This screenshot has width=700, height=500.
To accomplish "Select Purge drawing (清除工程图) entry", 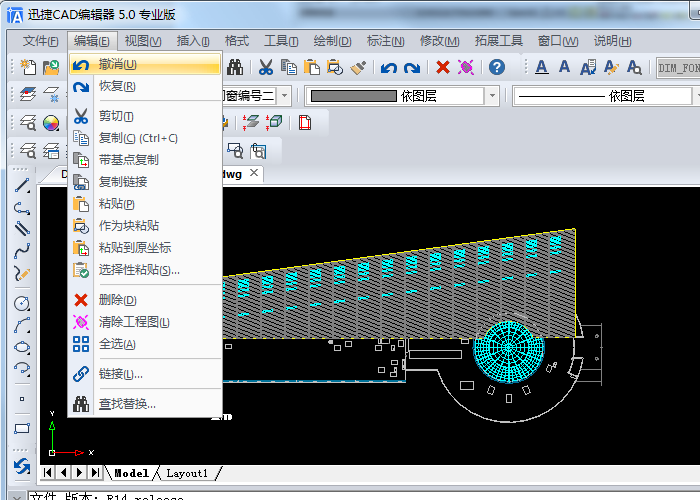I will (x=145, y=322).
